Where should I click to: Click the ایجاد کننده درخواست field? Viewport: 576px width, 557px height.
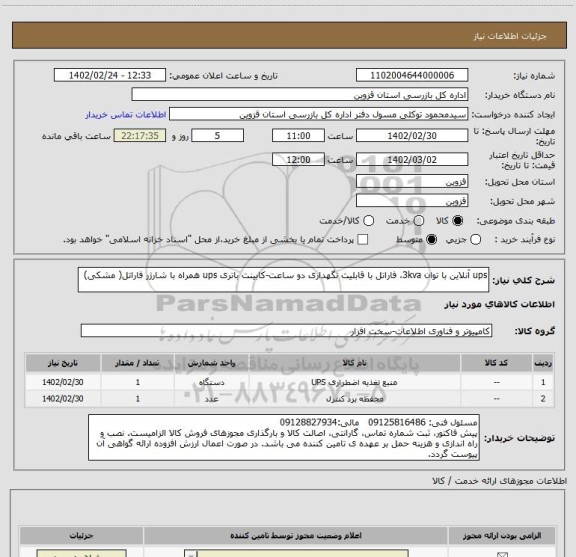[318, 115]
